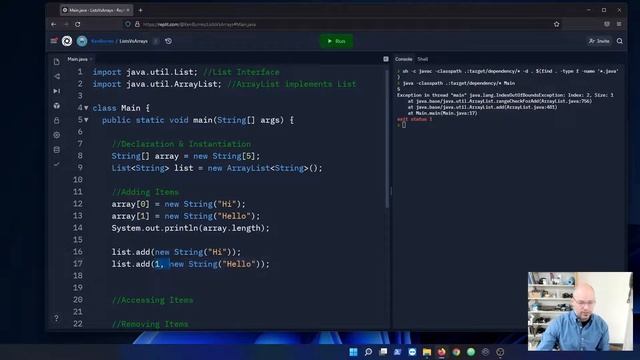Collapse the class Main fold arrow
The height and width of the screenshot is (360, 640).
pos(86,108)
